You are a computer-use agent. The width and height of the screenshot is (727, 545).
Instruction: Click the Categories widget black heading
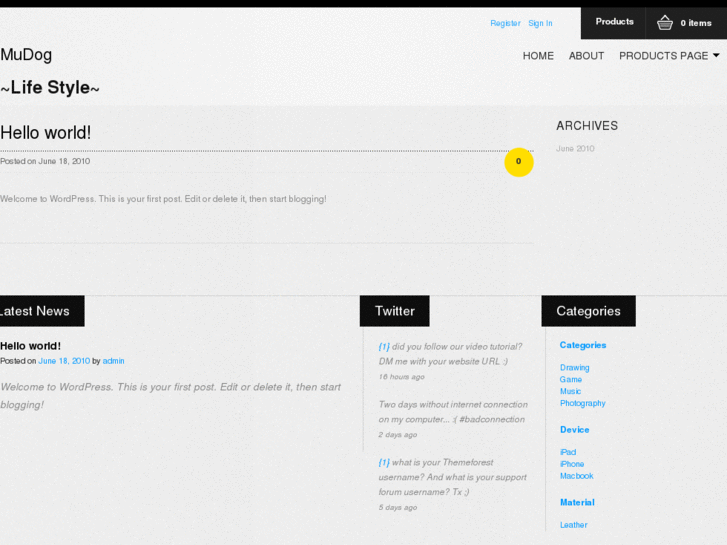point(588,311)
